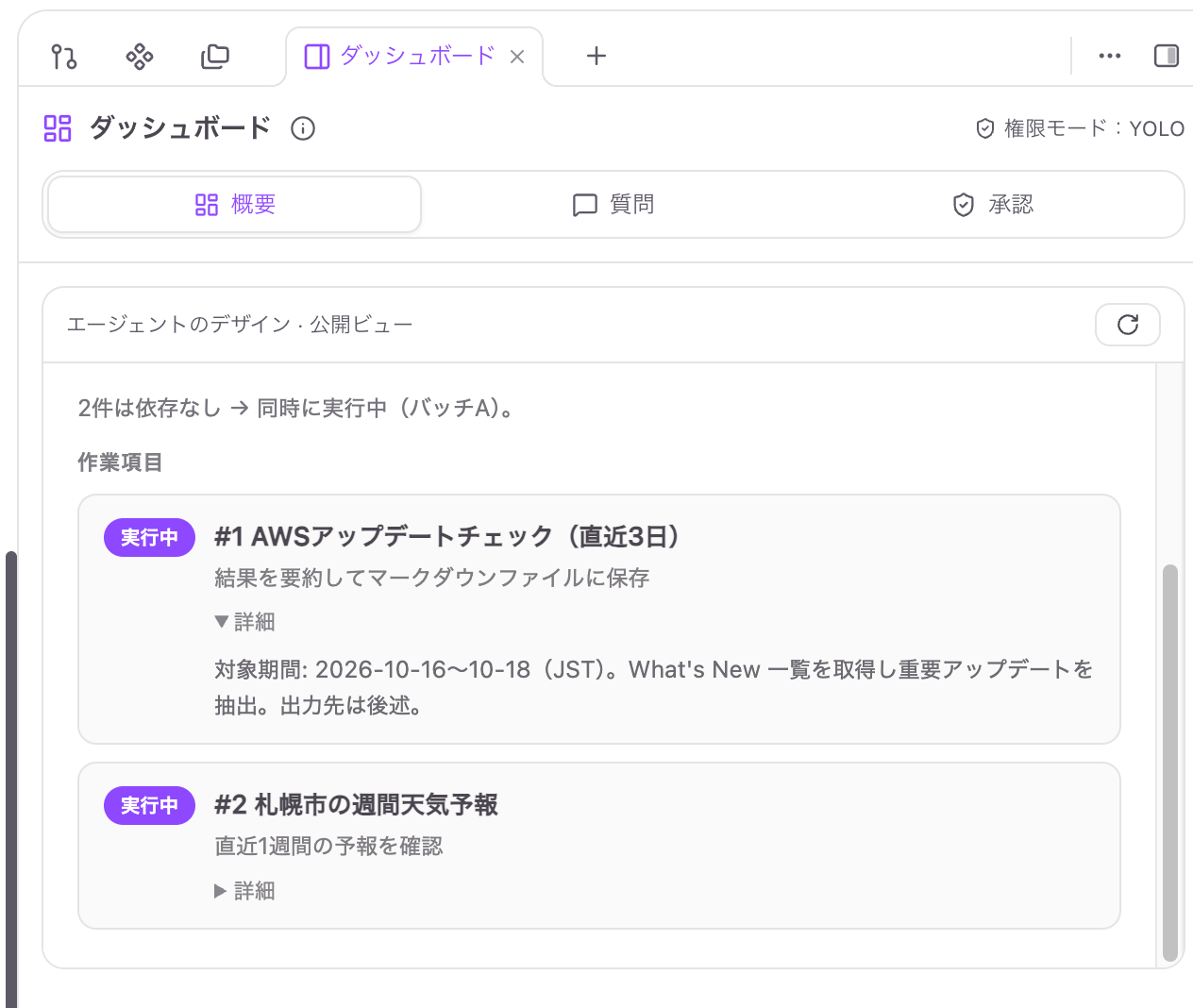Screen dimensions: 1193x1008
Task: Switch to the 承認 tab
Action: pyautogui.click(x=993, y=205)
